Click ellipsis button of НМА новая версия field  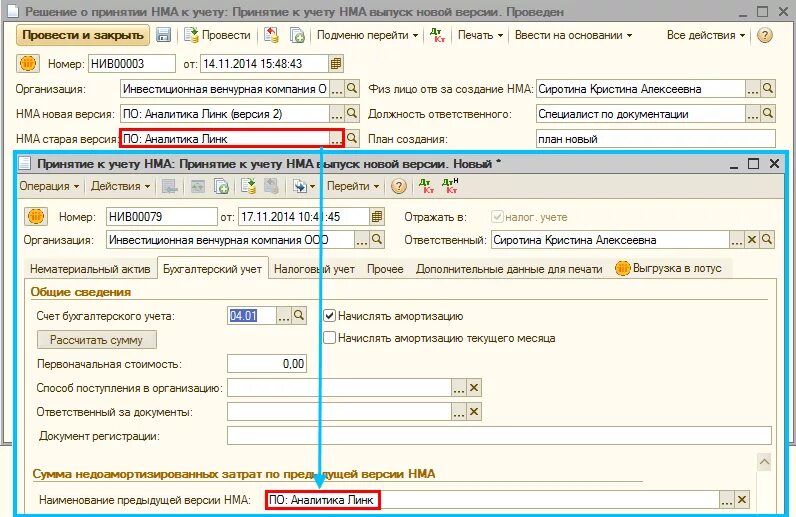pyautogui.click(x=337, y=114)
